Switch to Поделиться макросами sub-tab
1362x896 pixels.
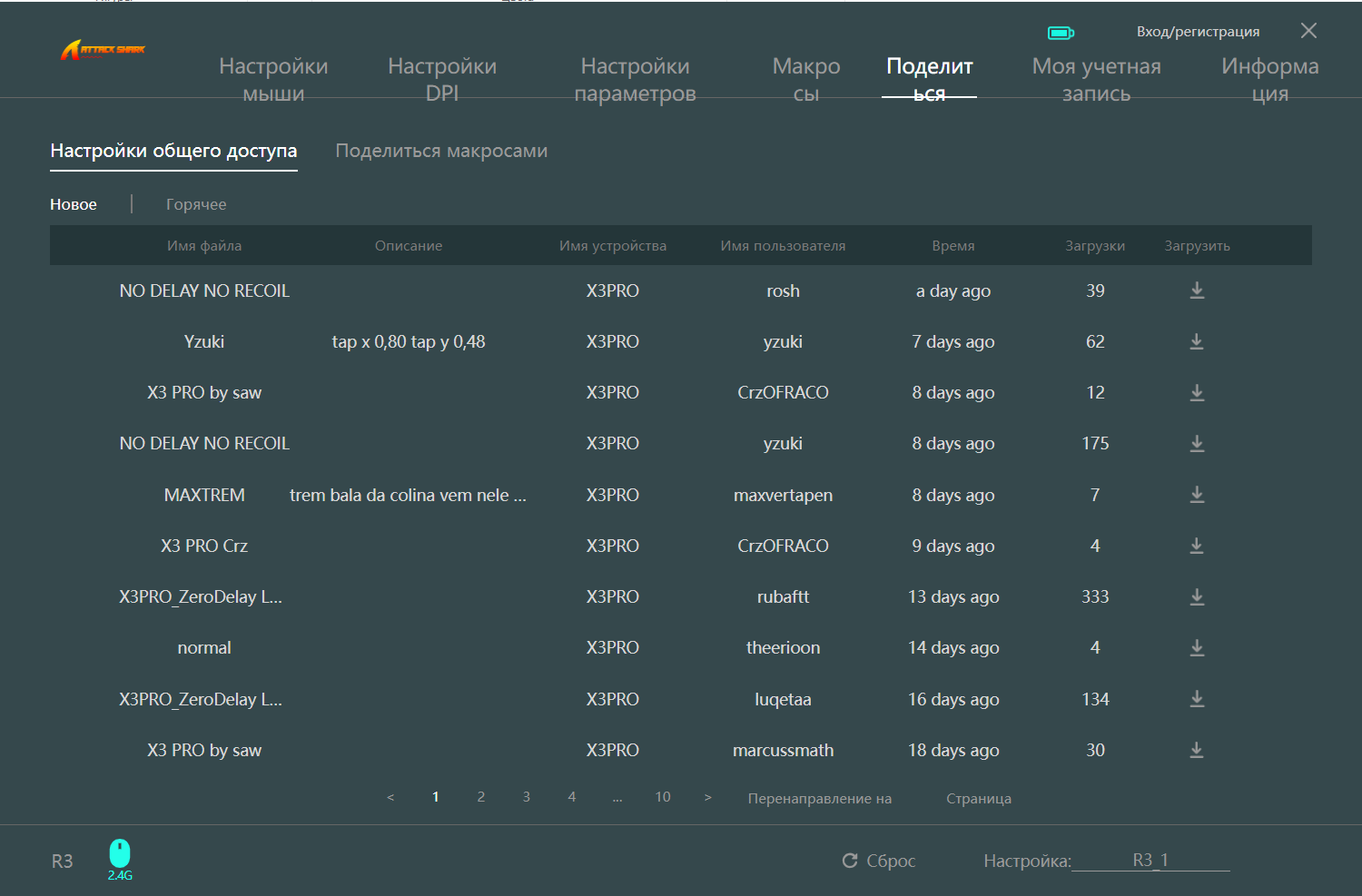441,151
